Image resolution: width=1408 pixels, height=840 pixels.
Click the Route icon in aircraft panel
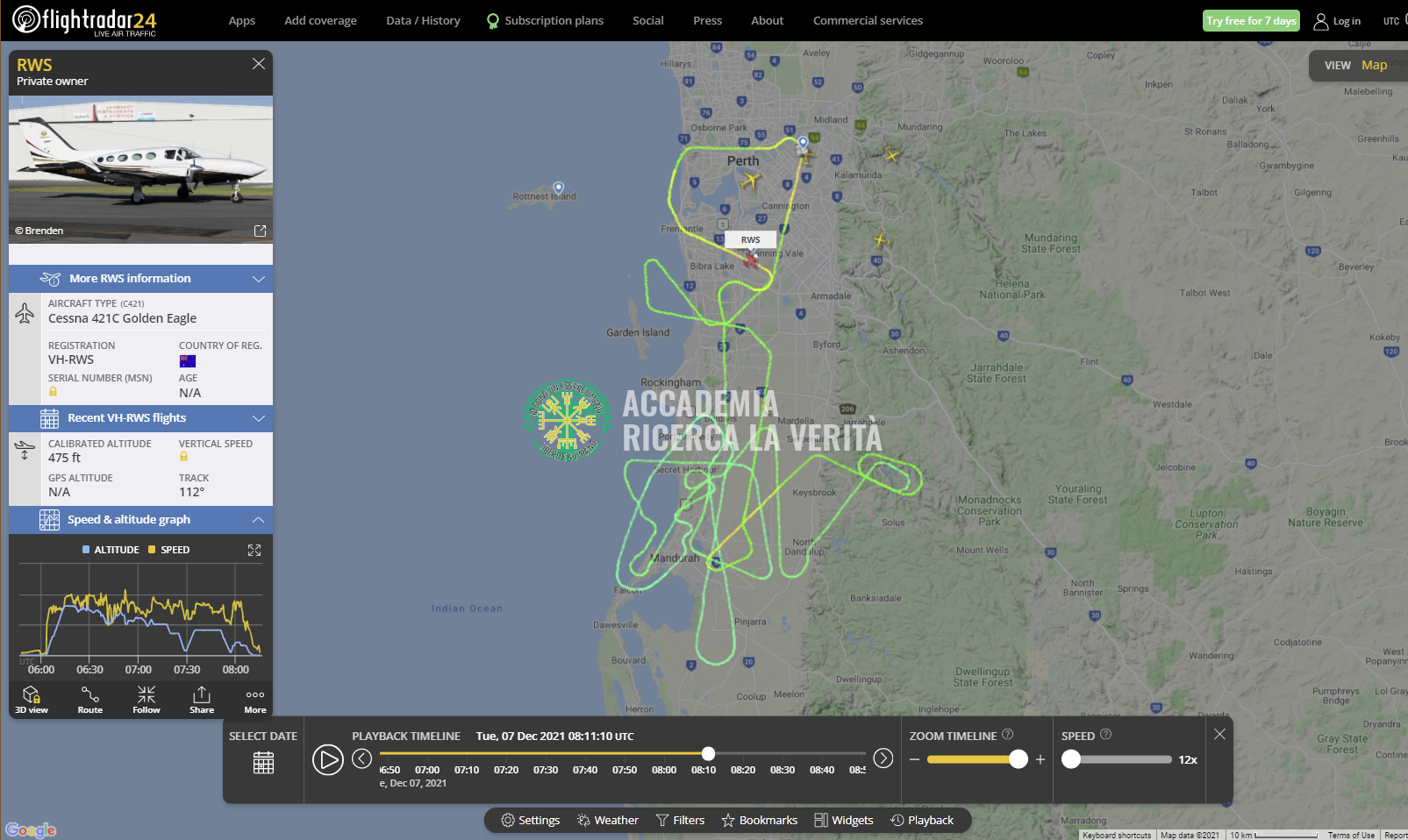pyautogui.click(x=90, y=700)
